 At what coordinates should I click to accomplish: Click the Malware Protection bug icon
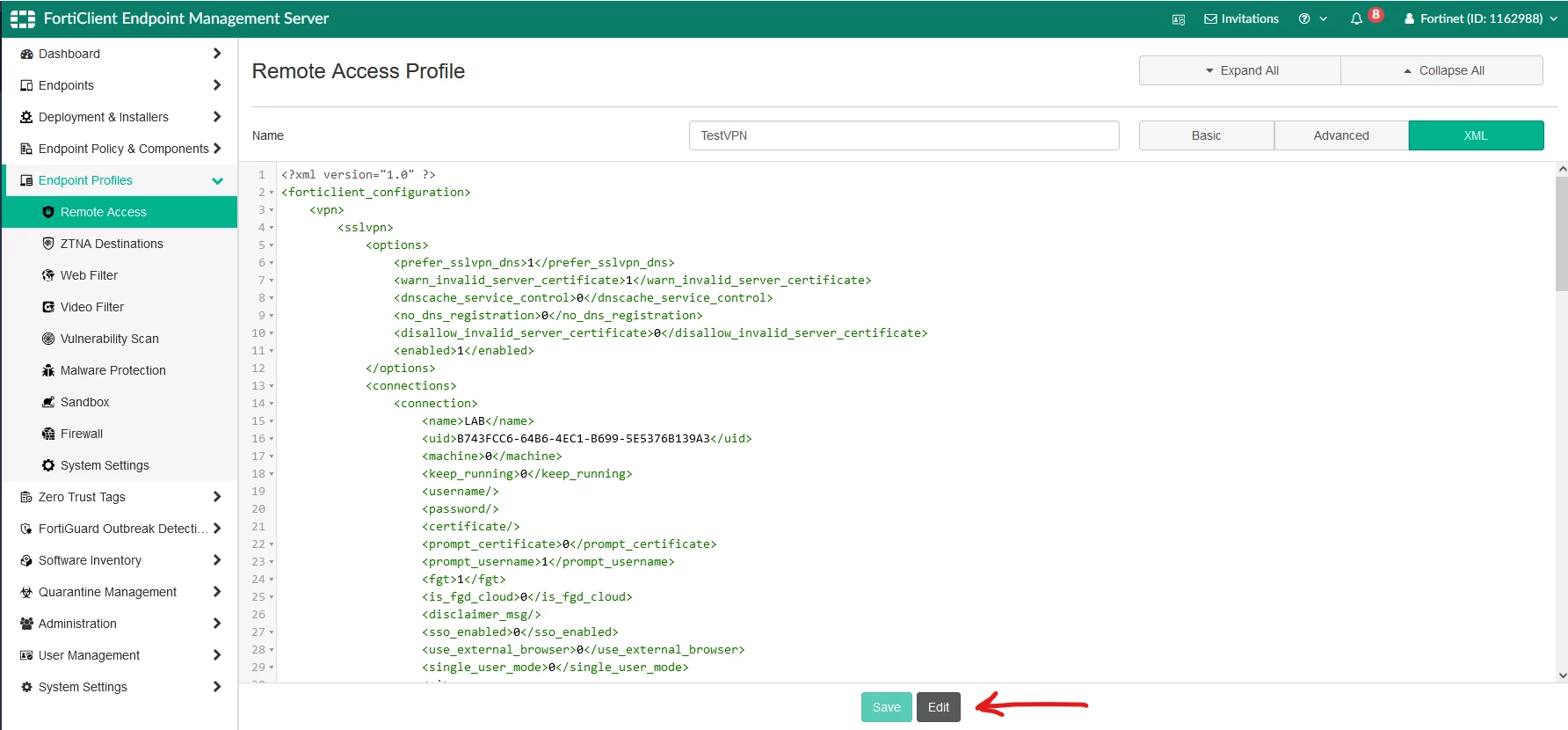click(x=48, y=370)
